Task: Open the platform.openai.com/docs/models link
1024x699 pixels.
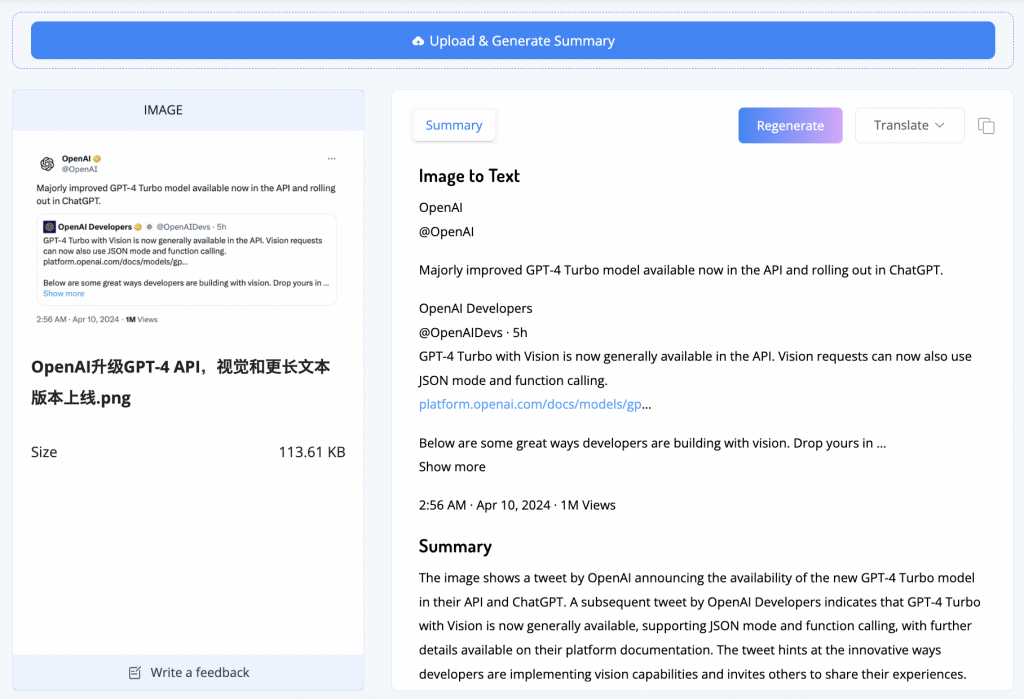Action: (x=530, y=404)
